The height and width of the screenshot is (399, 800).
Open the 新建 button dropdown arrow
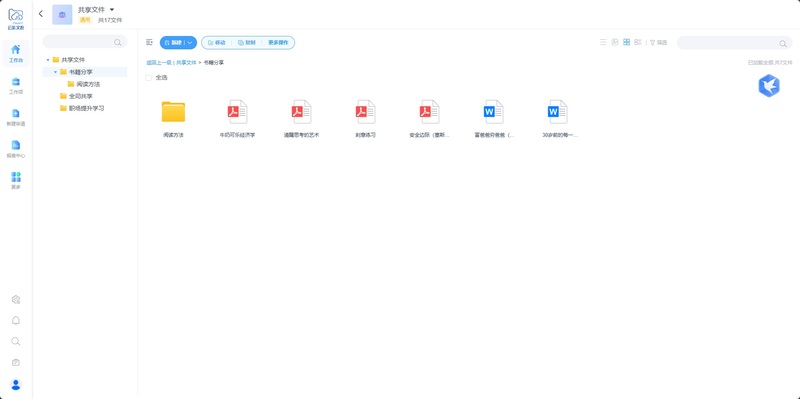pyautogui.click(x=190, y=43)
